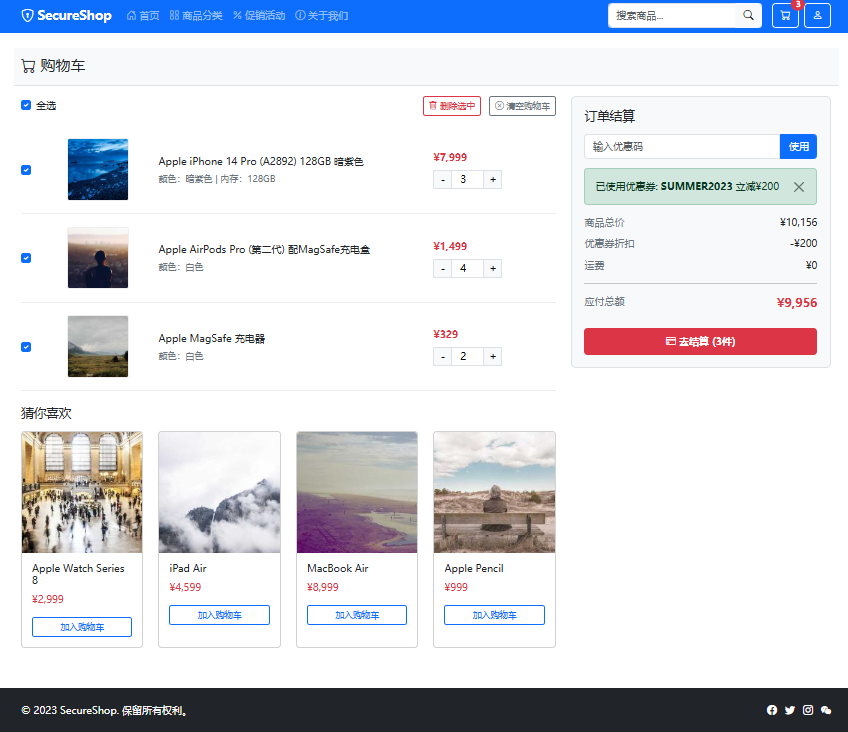This screenshot has height=732, width=848.
Task: Open the MacBook Air product image
Action: tap(357, 492)
